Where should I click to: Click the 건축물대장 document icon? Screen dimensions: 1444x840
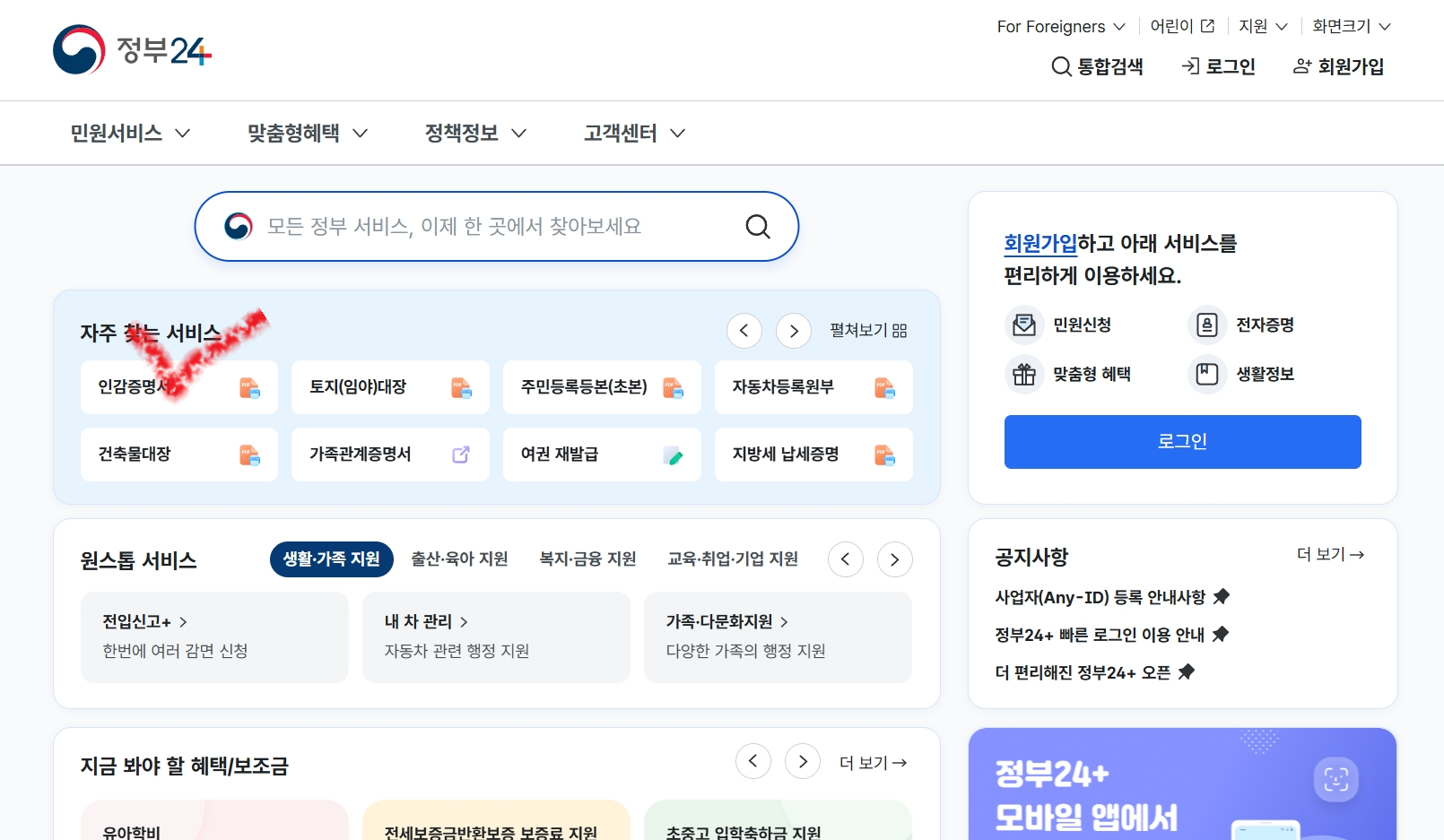click(249, 455)
